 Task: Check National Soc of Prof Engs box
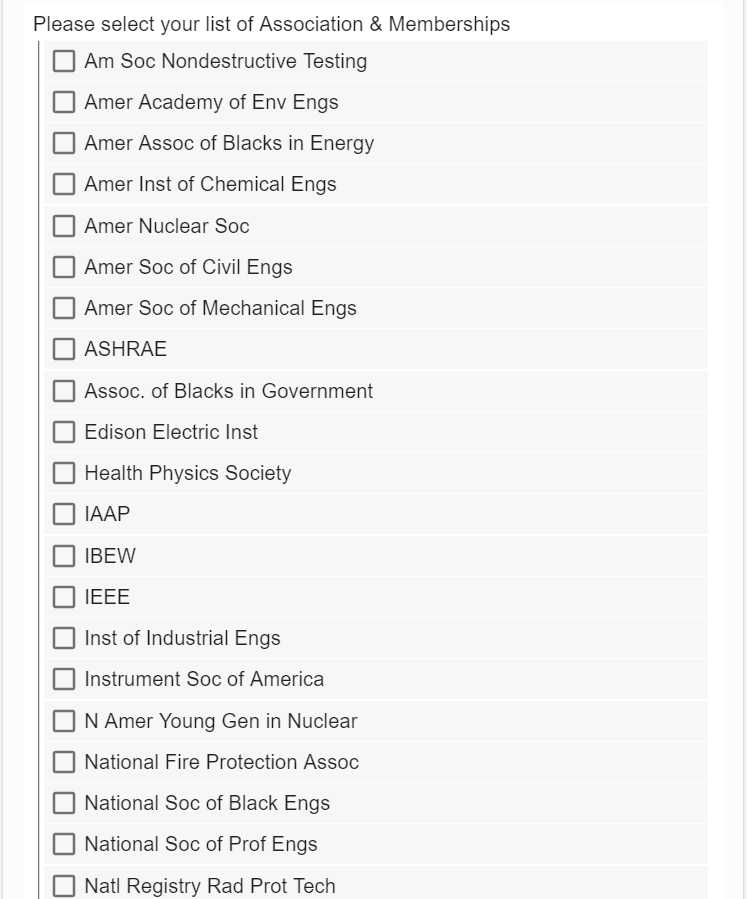tap(64, 844)
